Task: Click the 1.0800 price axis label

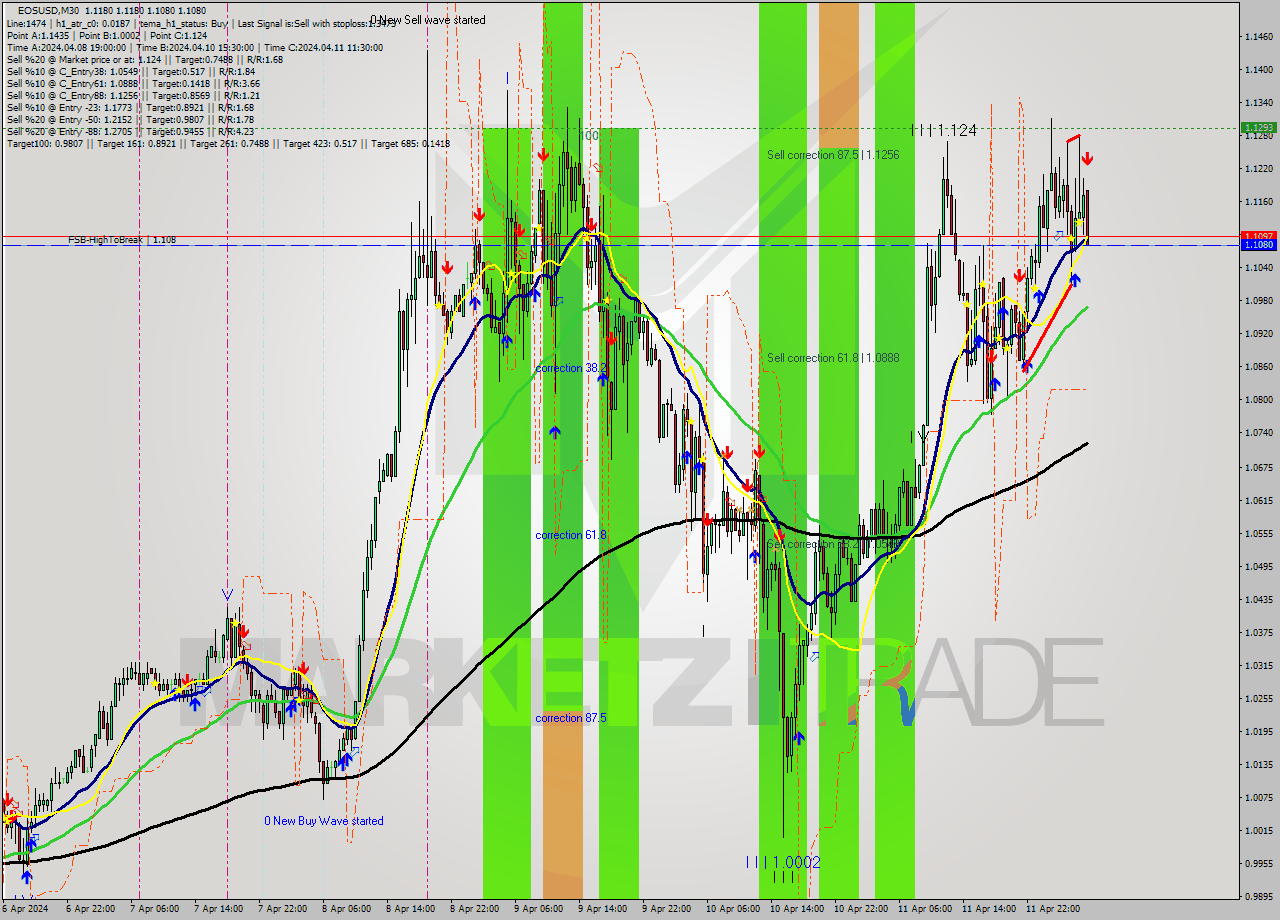Action: click(x=1258, y=400)
